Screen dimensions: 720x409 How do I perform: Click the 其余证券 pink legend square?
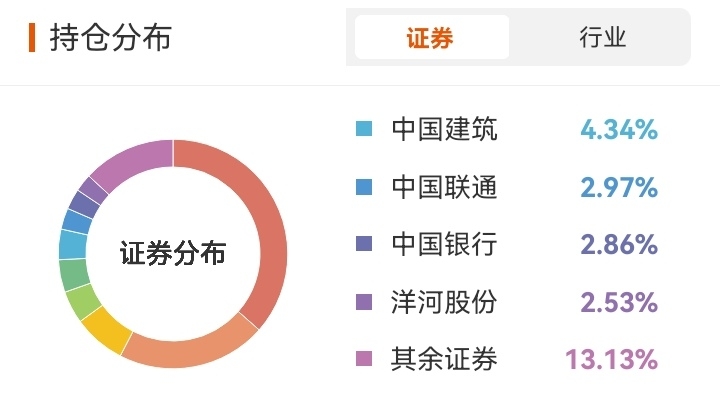click(x=364, y=359)
